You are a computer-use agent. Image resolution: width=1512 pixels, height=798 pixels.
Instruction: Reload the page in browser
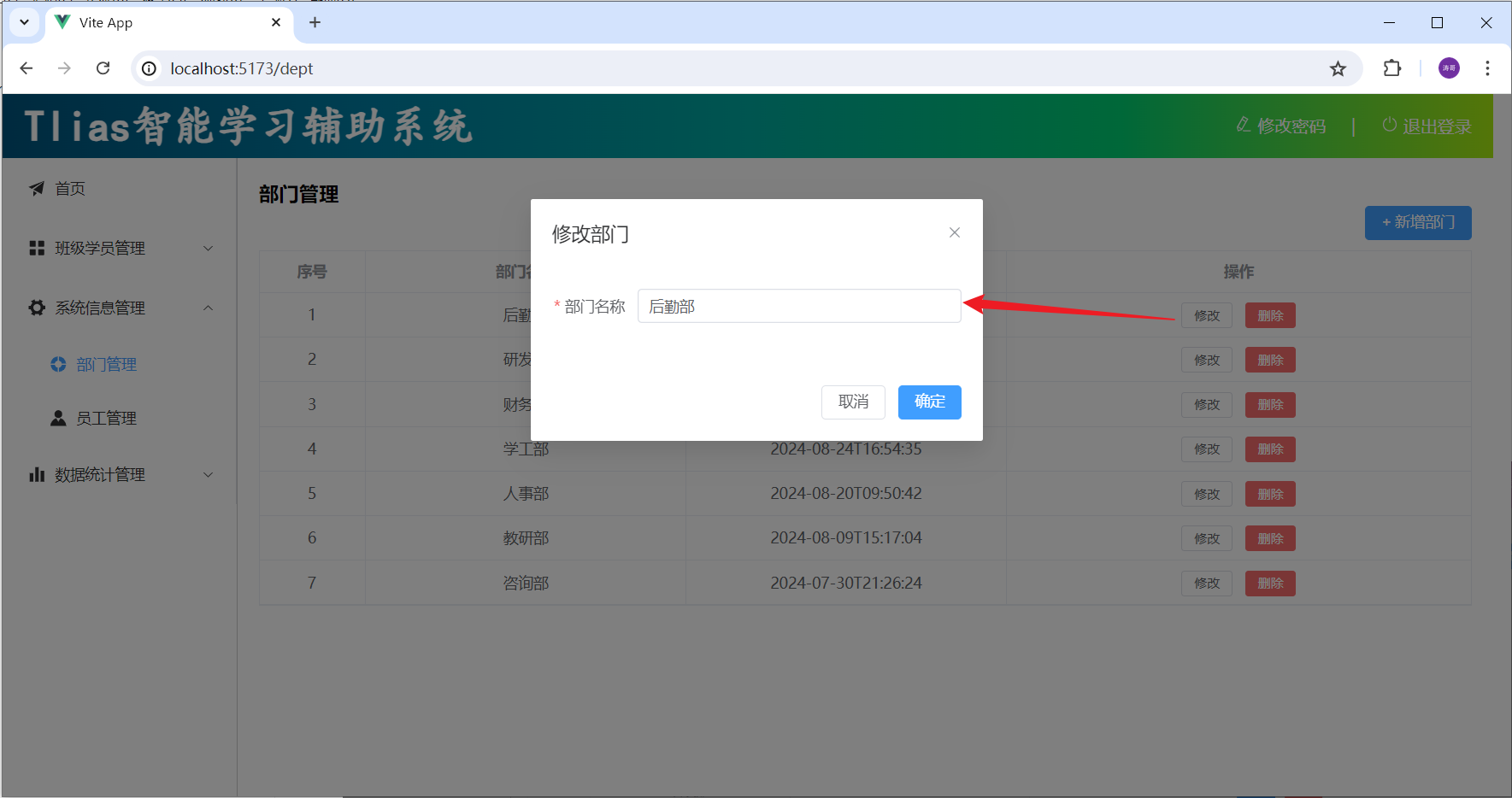click(103, 68)
